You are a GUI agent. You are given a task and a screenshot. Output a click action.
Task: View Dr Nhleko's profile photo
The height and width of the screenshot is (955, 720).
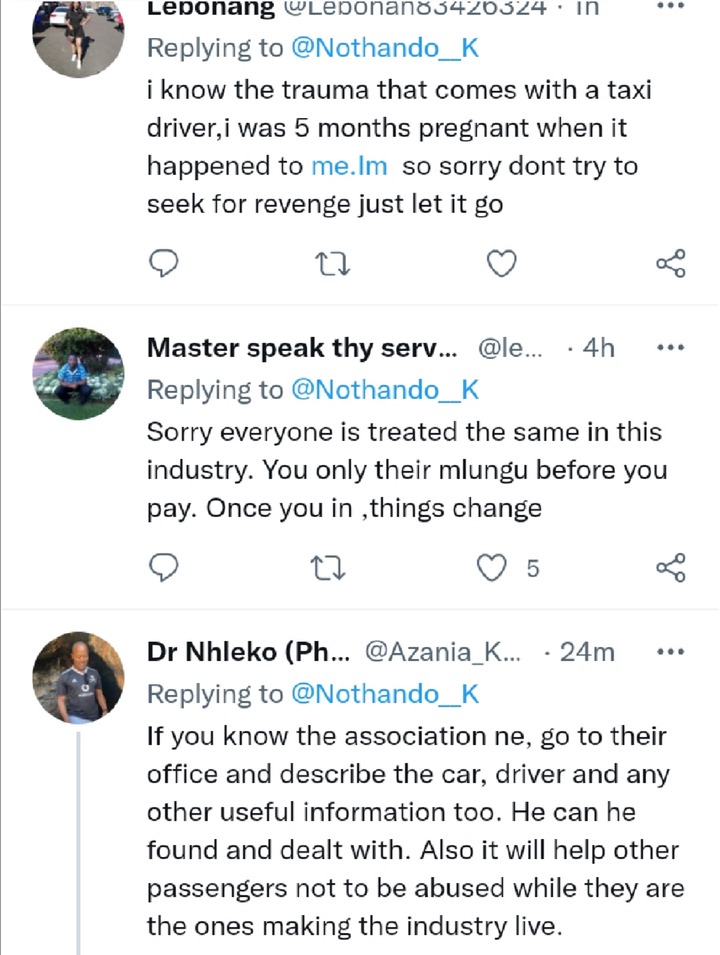78,677
